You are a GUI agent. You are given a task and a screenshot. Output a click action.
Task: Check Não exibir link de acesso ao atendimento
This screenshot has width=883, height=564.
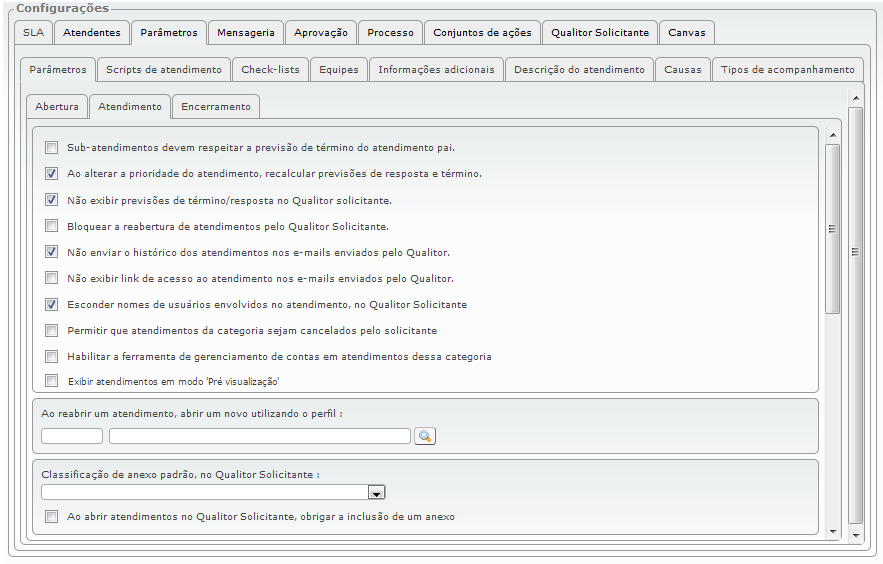coord(51,278)
